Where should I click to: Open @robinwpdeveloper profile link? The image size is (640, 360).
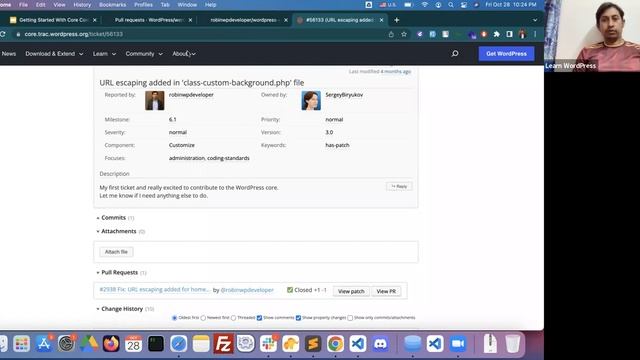pyautogui.click(x=247, y=290)
